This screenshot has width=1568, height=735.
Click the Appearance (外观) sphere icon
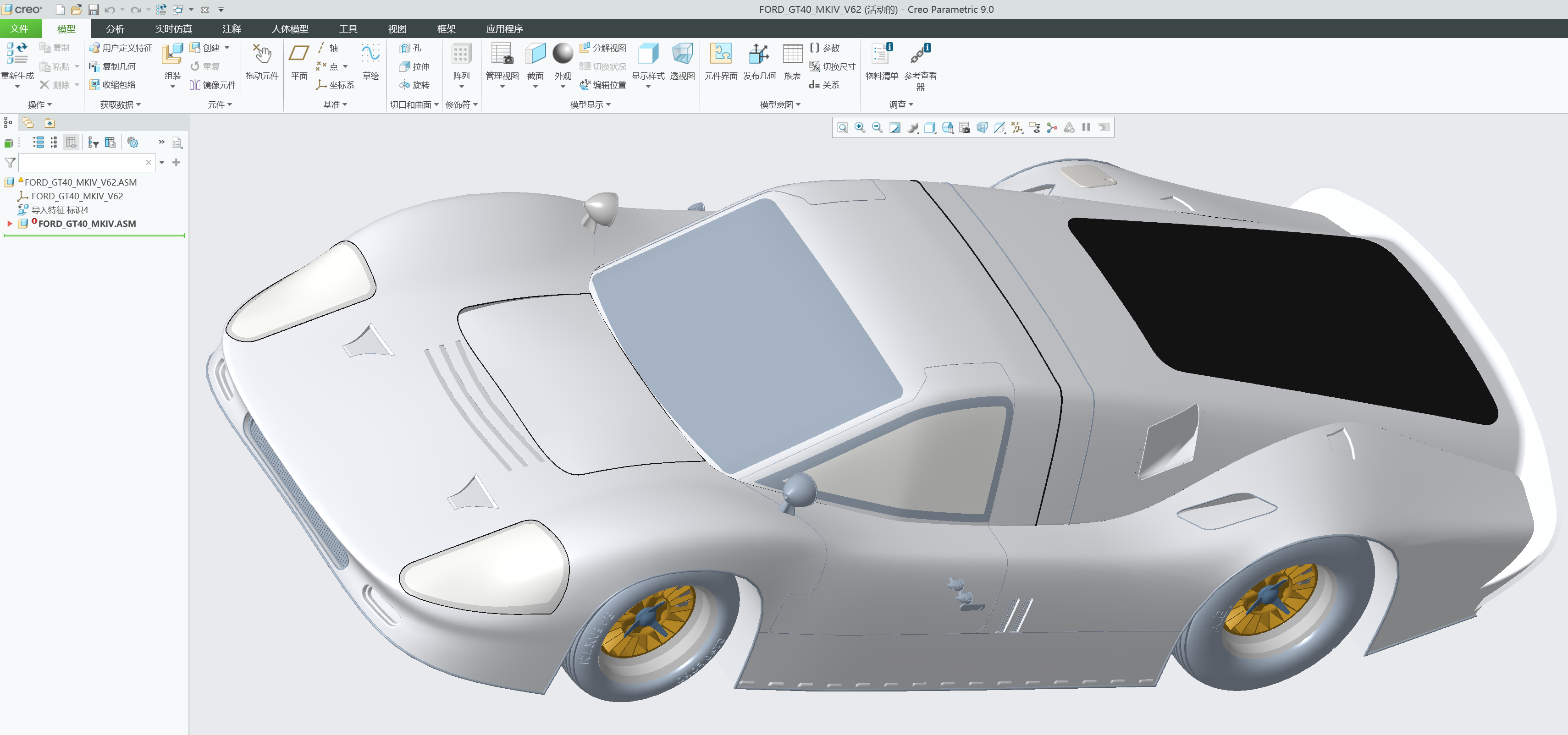pos(563,54)
